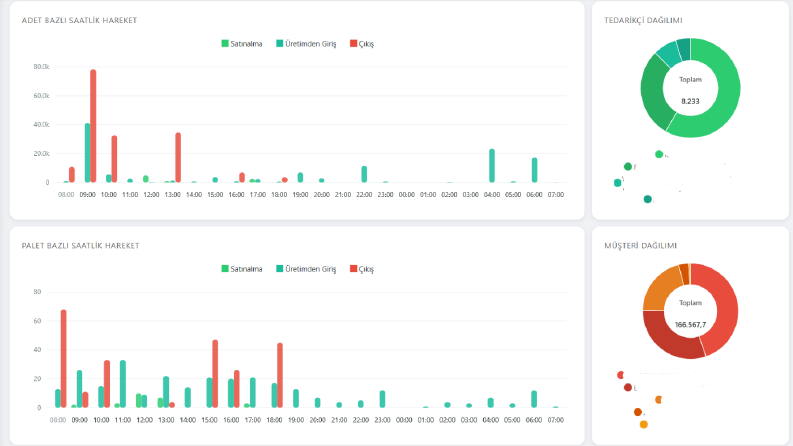Click the dark red Müşteri donut segment

tap(668, 339)
